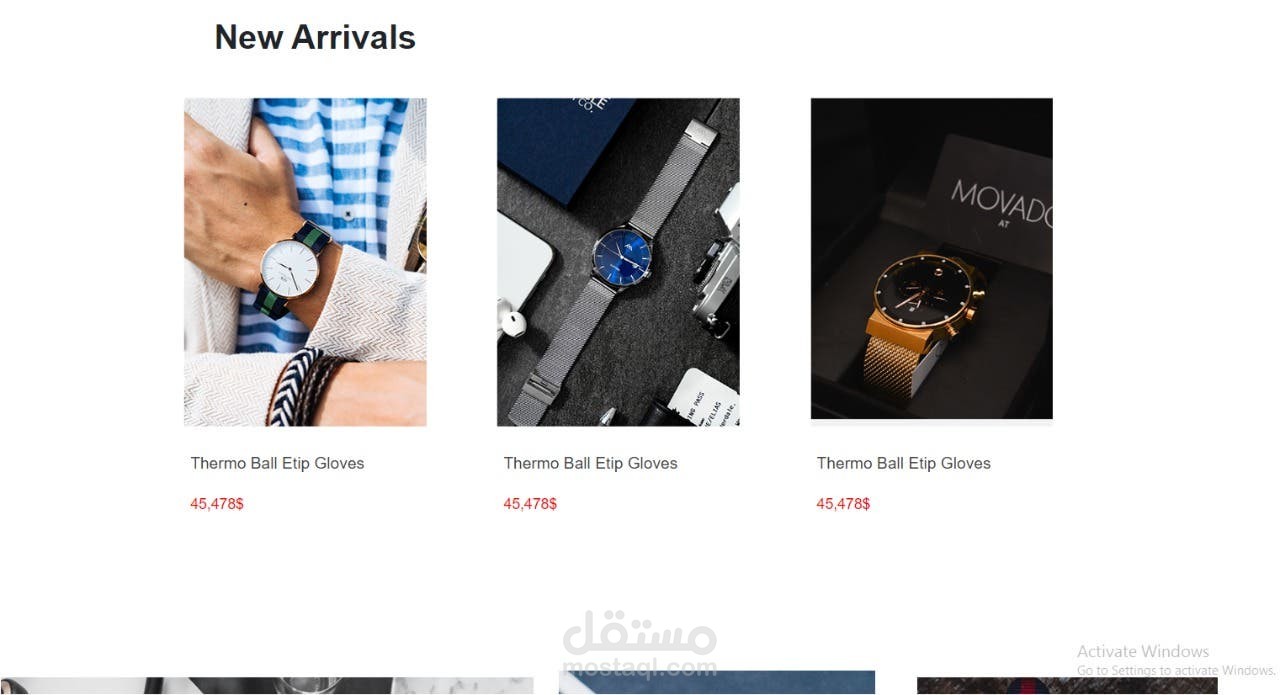The image size is (1280, 695).
Task: Open the partially visible blue bottom-center image
Action: (x=716, y=683)
